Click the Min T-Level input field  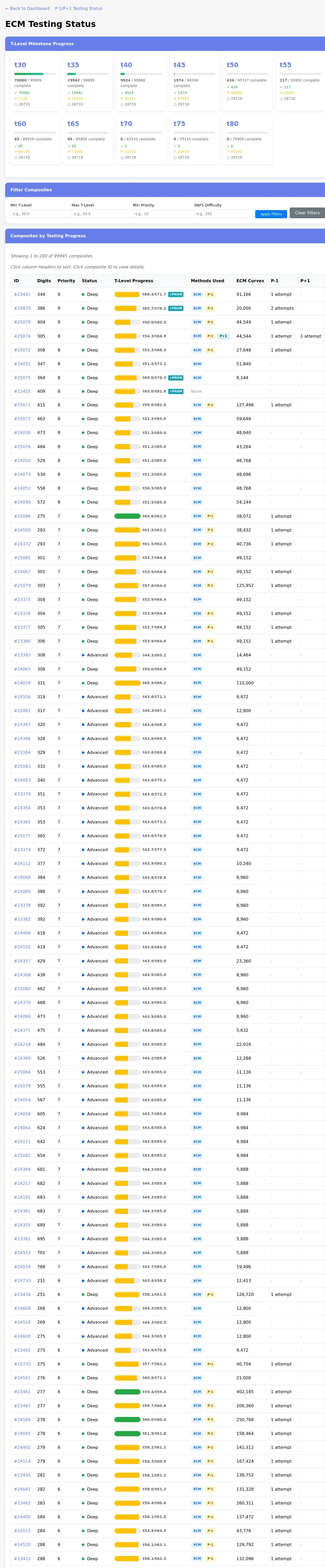(x=41, y=214)
